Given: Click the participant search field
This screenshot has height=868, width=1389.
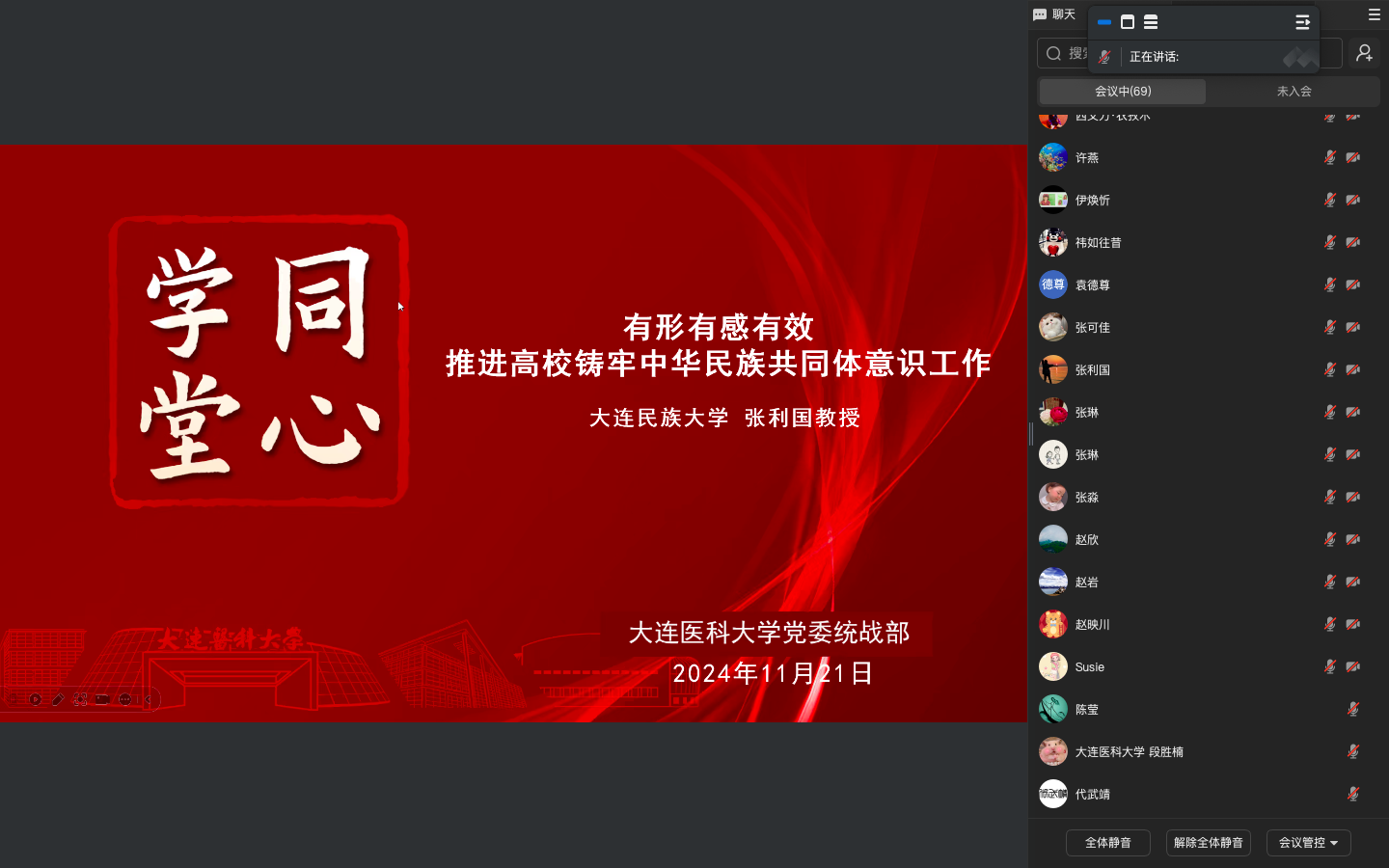Looking at the screenshot, I should coord(1189,53).
